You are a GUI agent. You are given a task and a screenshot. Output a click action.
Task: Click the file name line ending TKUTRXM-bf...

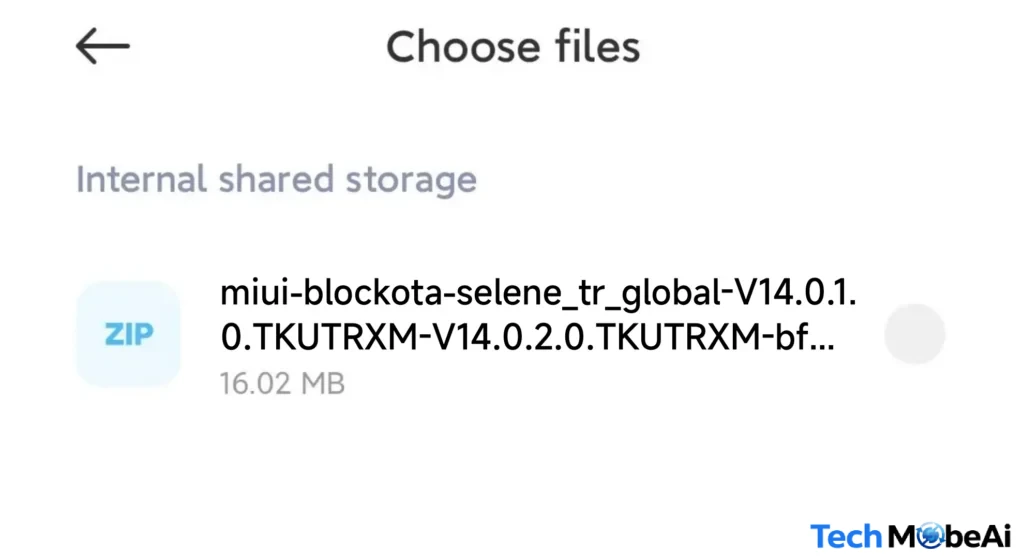click(x=528, y=338)
